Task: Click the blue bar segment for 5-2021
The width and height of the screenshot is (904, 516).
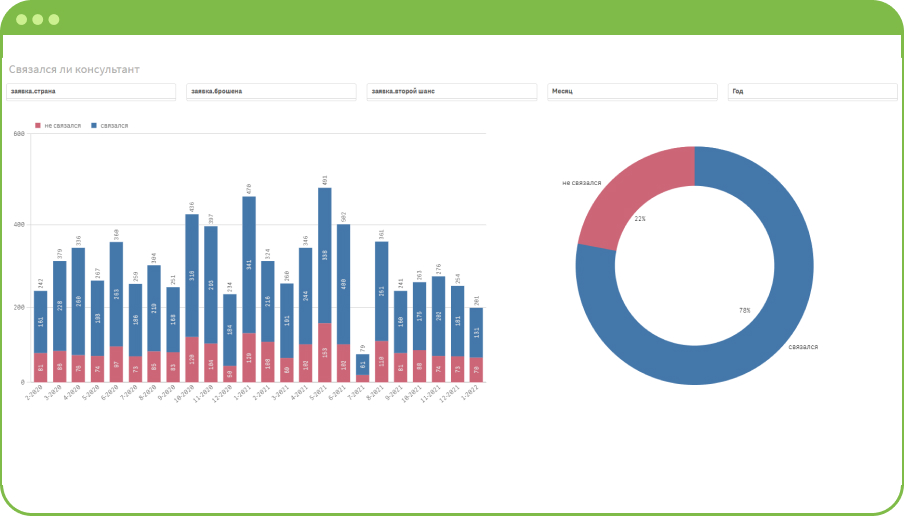Action: pos(325,255)
